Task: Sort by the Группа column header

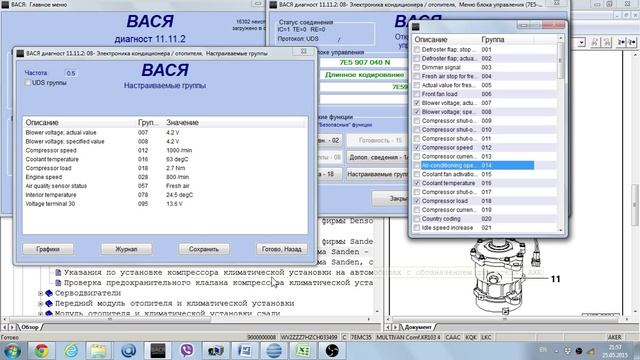Action: [x=493, y=40]
